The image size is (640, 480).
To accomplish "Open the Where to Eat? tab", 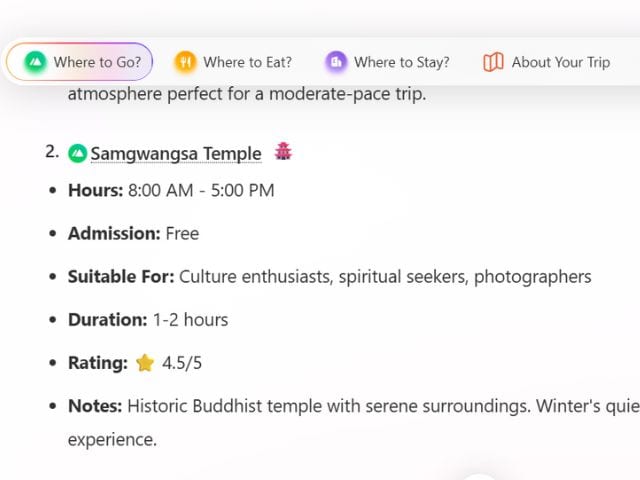I will click(247, 62).
